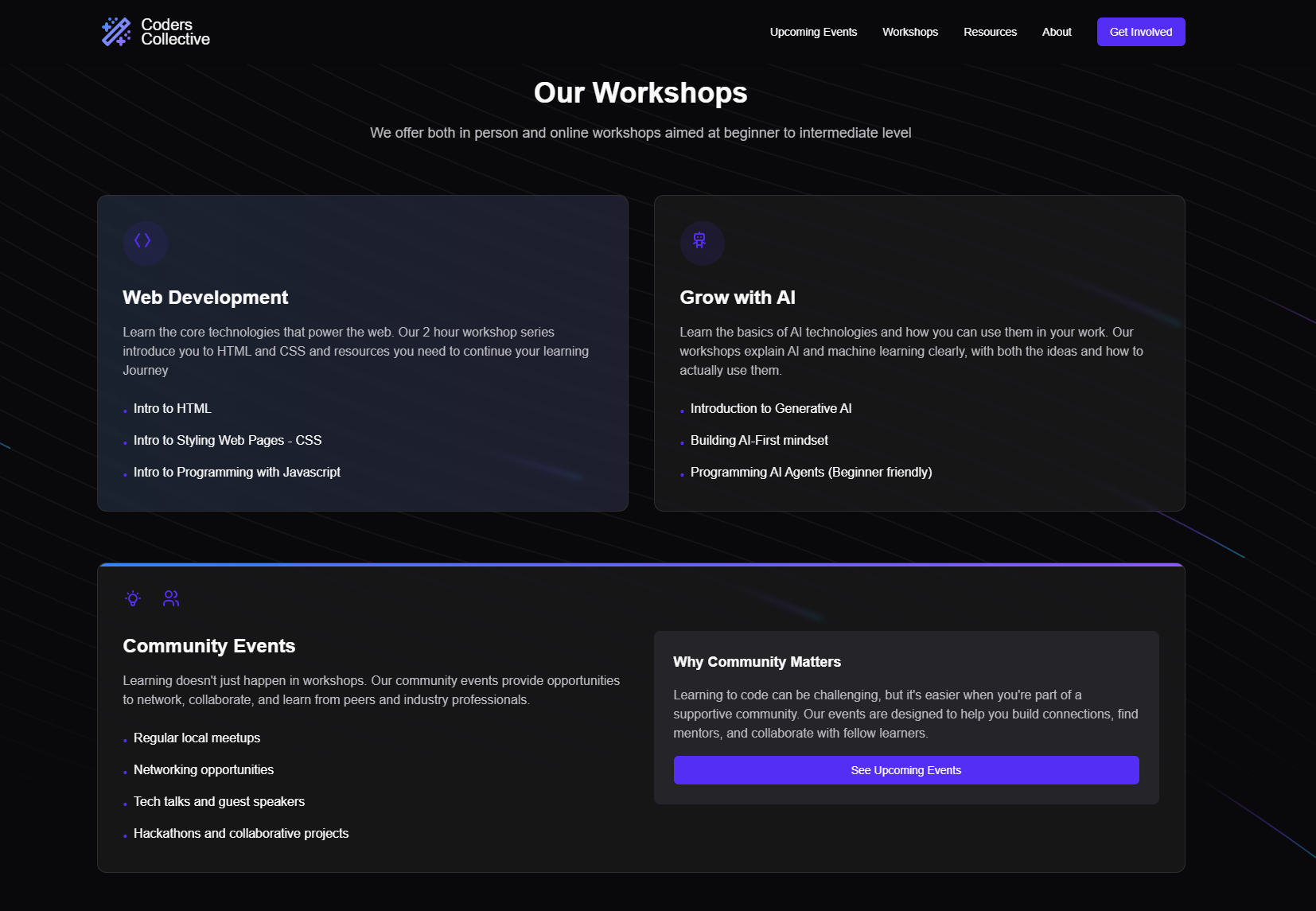Click Regular local meetups item
This screenshot has height=911, width=1316.
click(197, 738)
